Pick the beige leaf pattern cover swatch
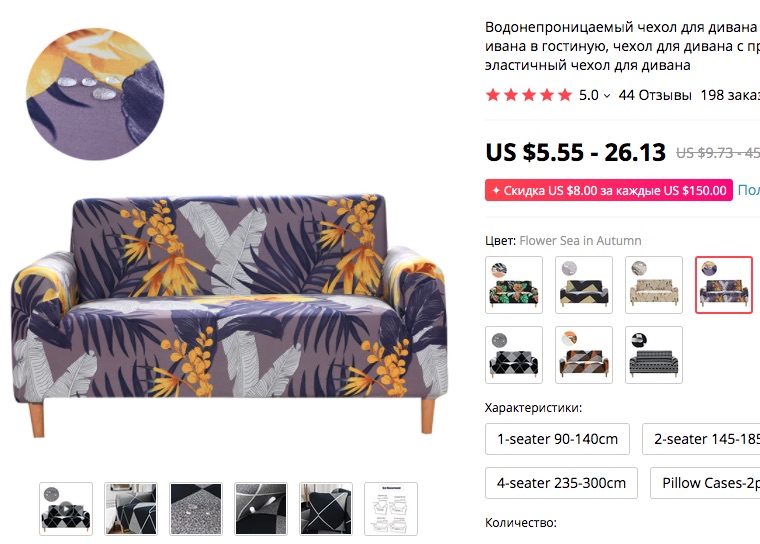Viewport: 760px width, 544px height. point(654,285)
